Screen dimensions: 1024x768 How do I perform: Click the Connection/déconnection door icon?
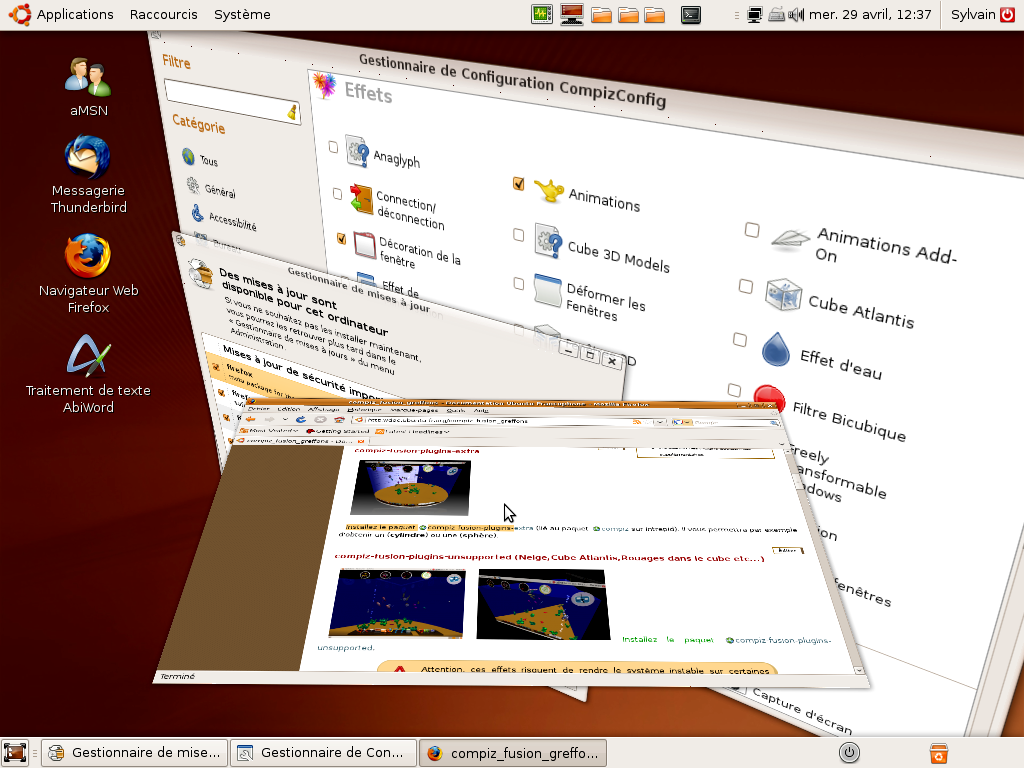pos(361,199)
